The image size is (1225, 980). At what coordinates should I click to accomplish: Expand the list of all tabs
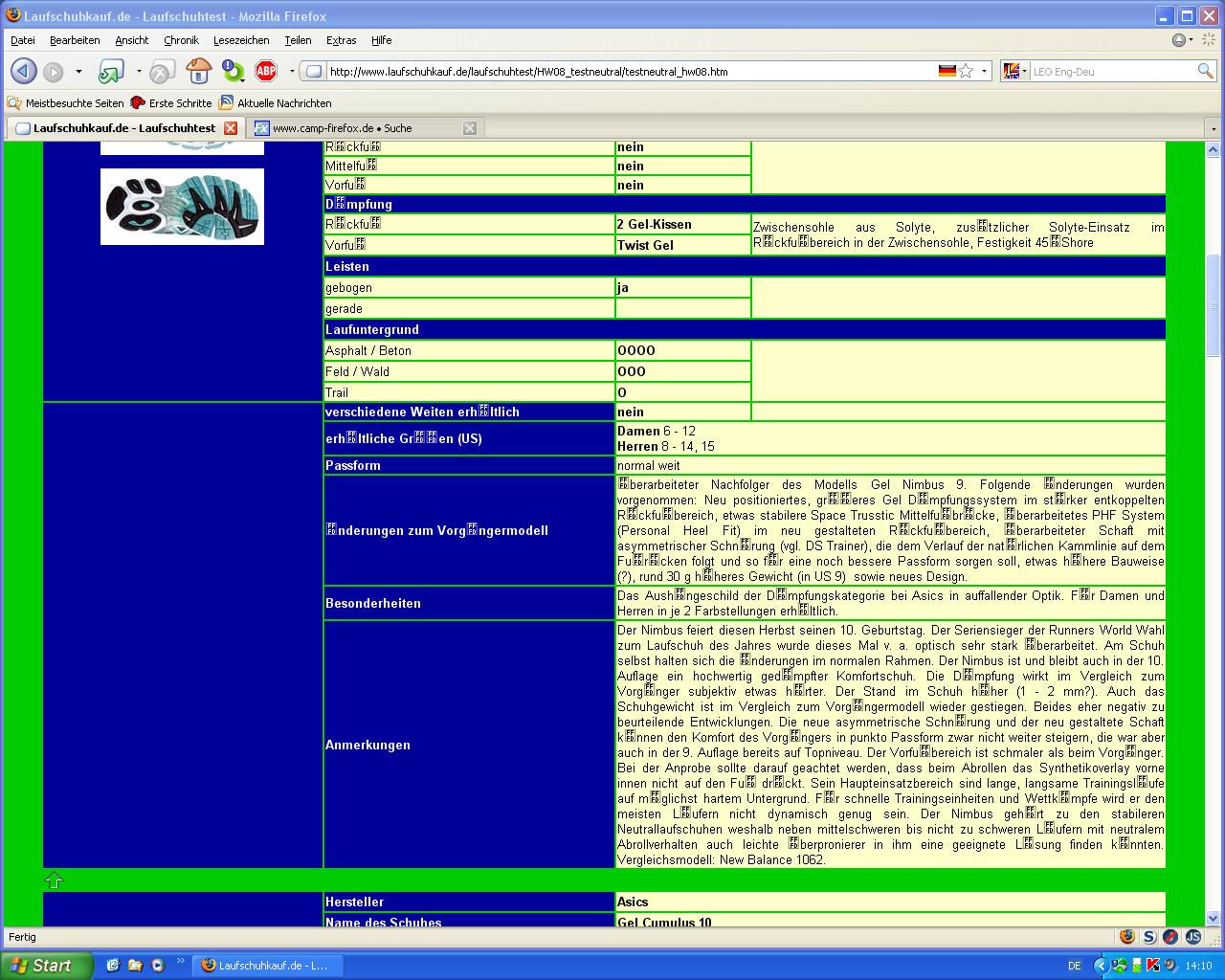pos(1214,128)
